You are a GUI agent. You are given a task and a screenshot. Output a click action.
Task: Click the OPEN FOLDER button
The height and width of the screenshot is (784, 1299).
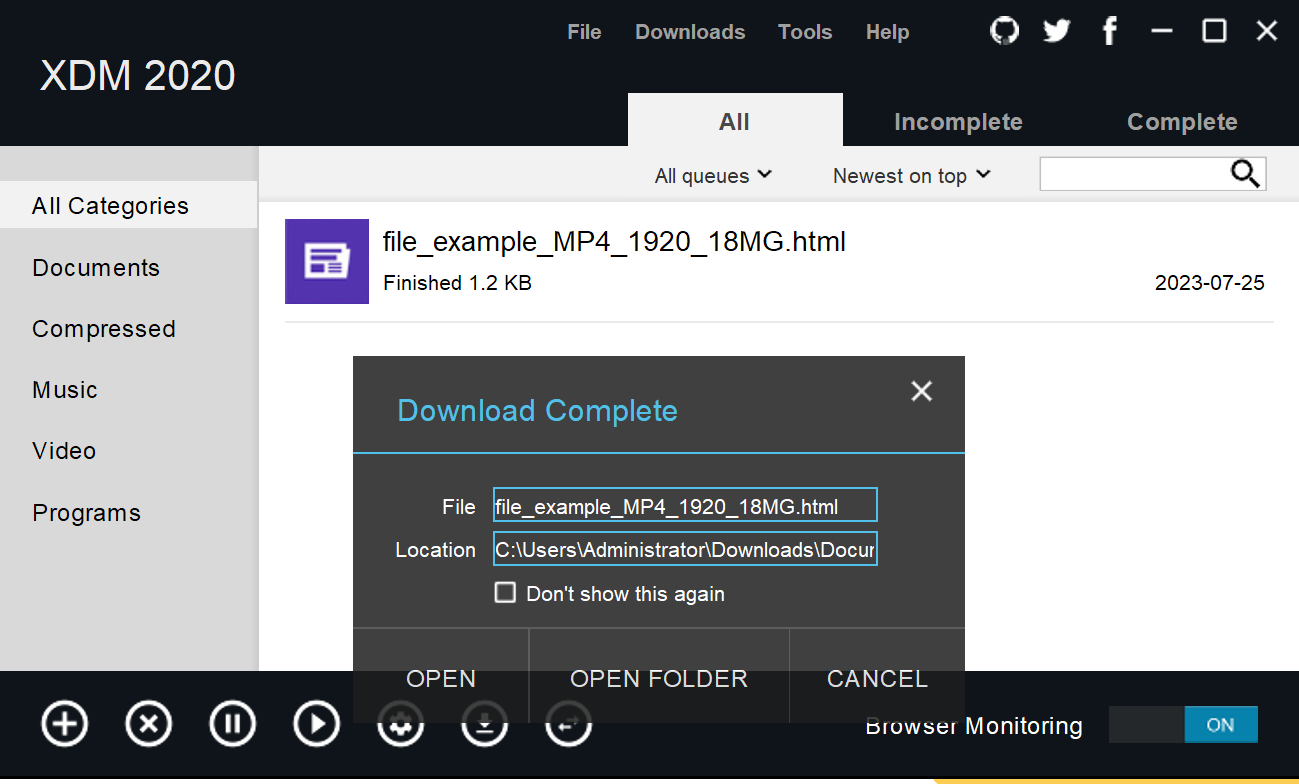[658, 678]
